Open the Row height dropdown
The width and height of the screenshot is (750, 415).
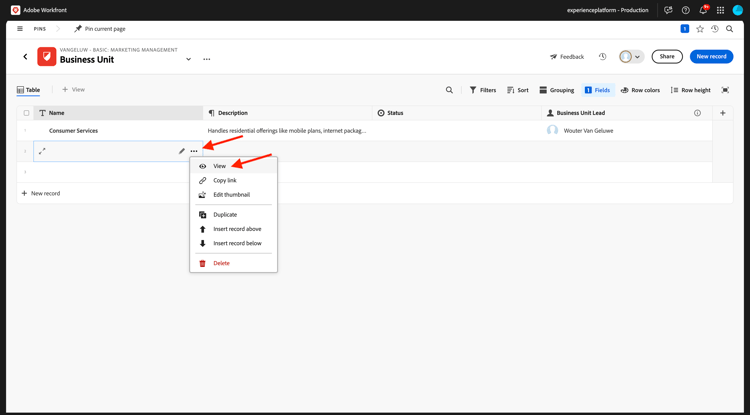pos(690,90)
